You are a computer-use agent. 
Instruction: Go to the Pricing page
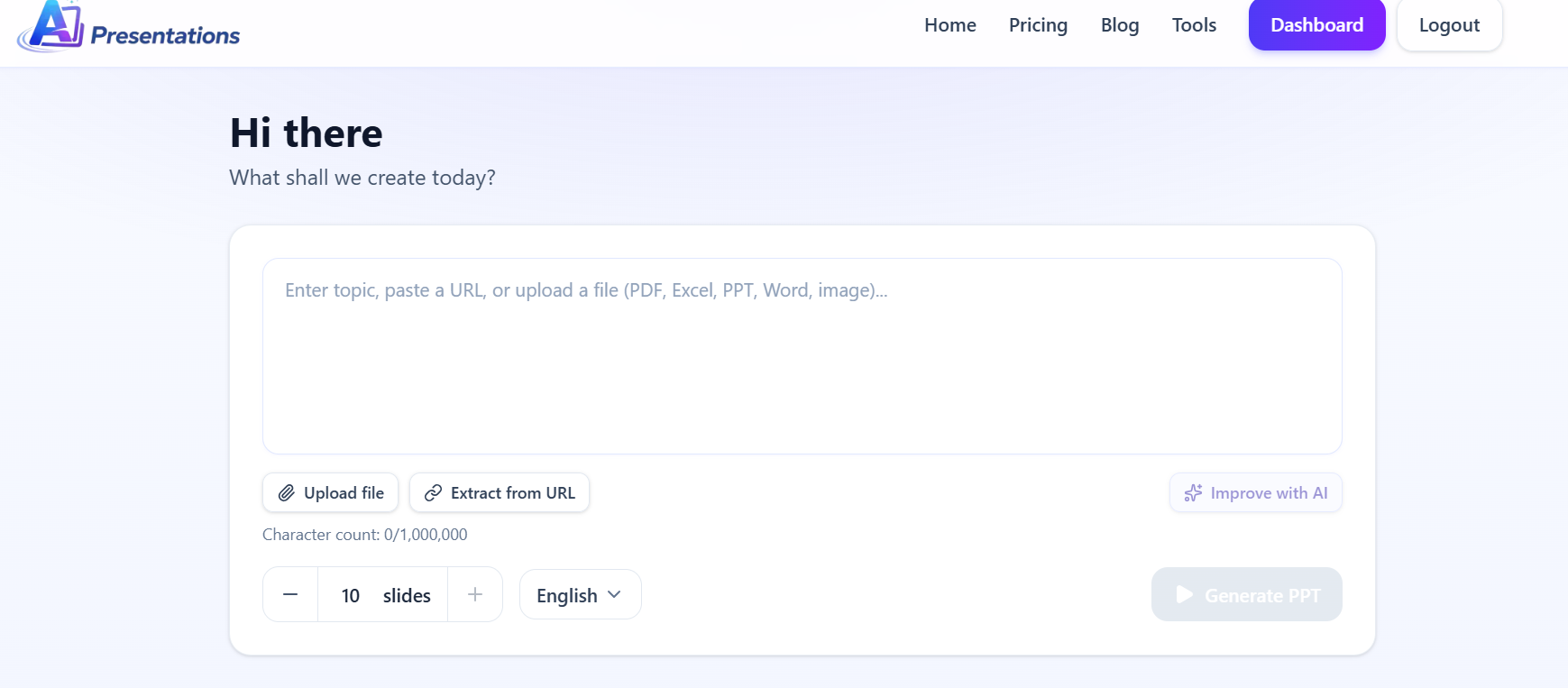point(1038,25)
